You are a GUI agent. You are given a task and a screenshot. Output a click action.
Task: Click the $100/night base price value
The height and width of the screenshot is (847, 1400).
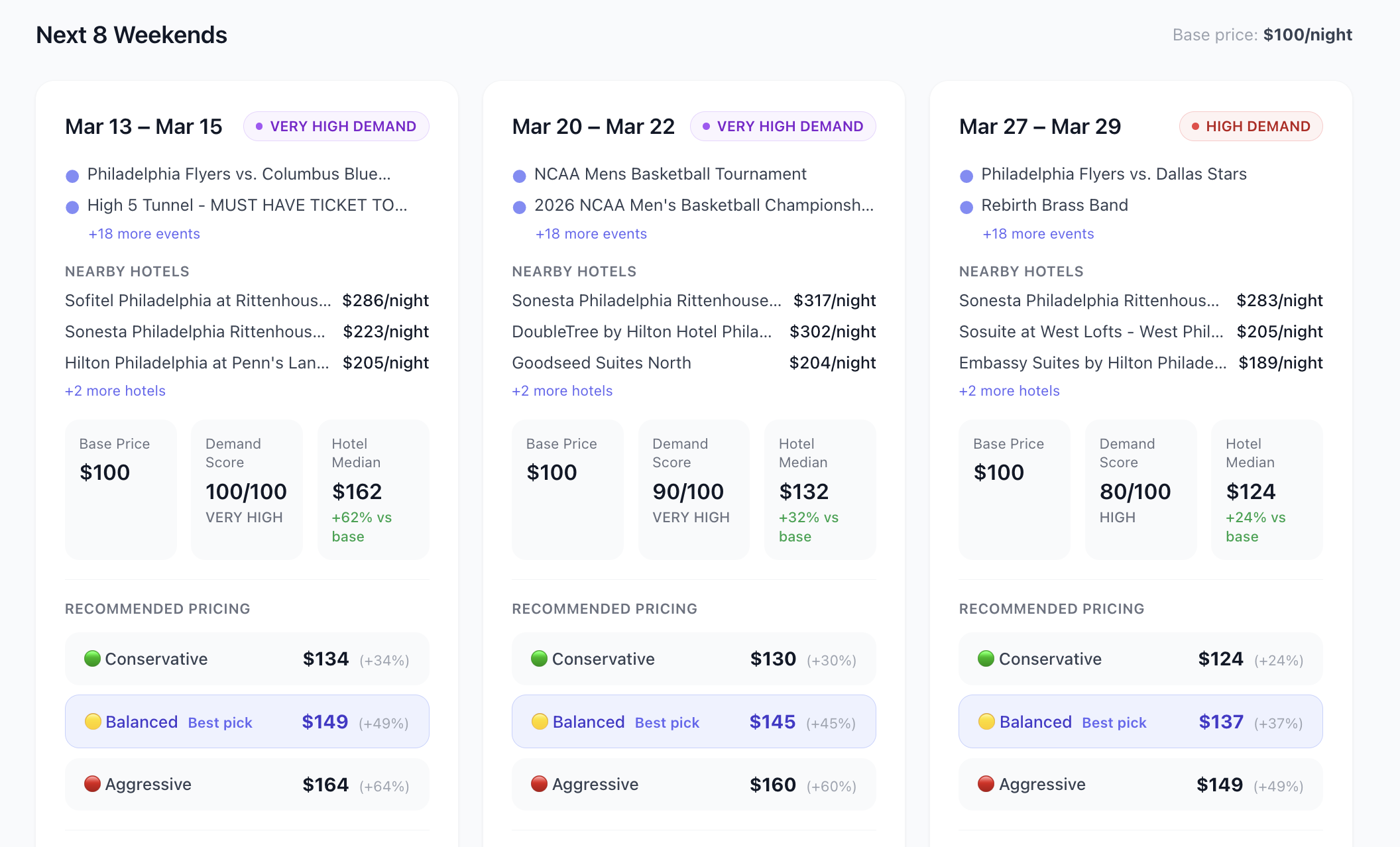[x=1307, y=35]
